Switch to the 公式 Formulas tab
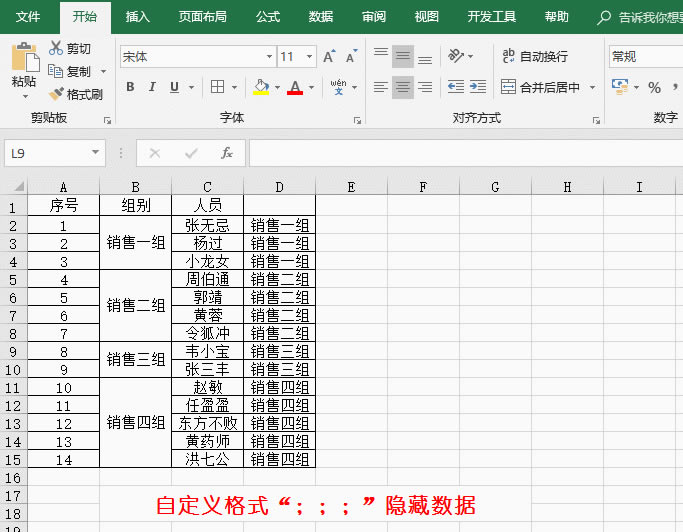The height and width of the screenshot is (532, 683). (x=267, y=17)
